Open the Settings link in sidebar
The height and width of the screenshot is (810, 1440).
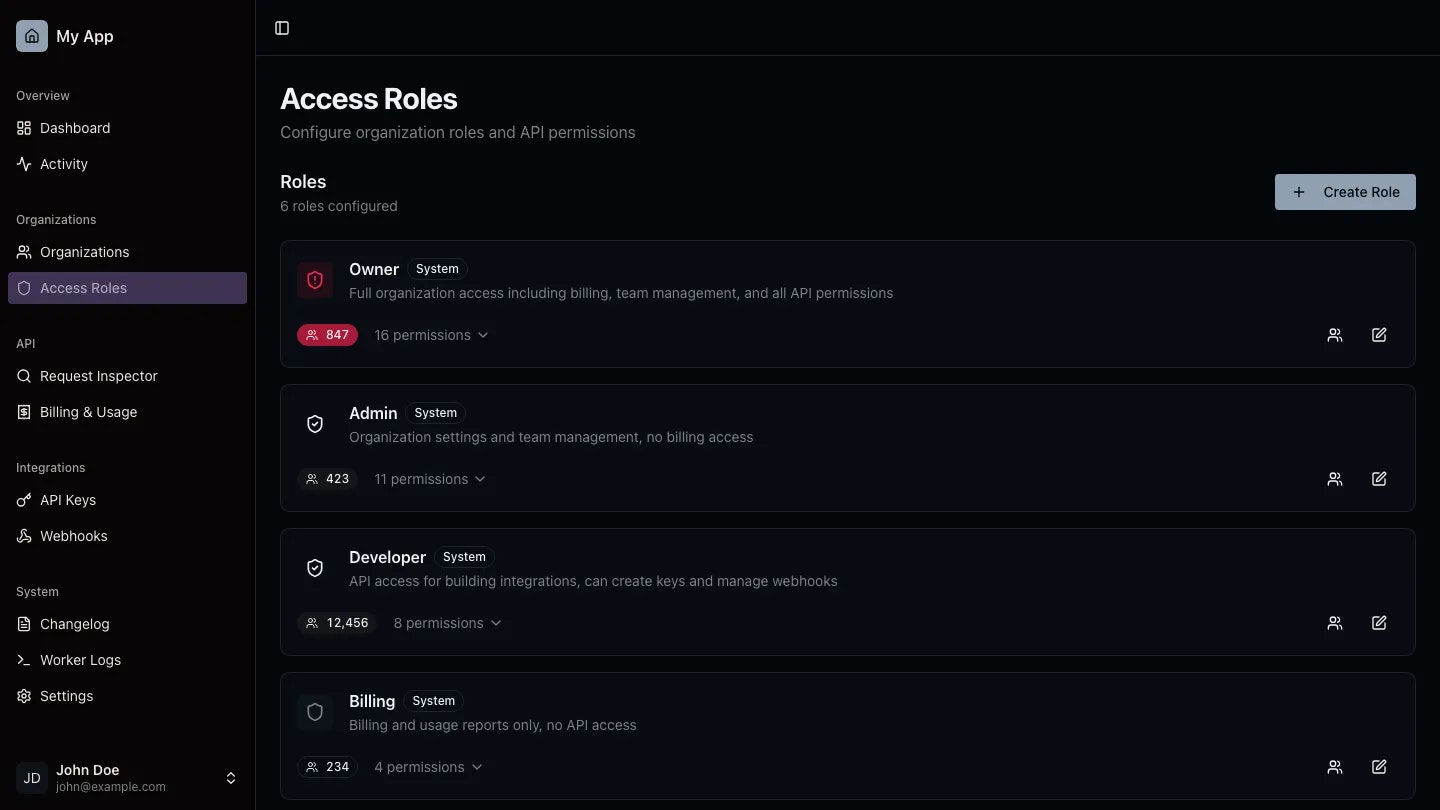[66, 696]
